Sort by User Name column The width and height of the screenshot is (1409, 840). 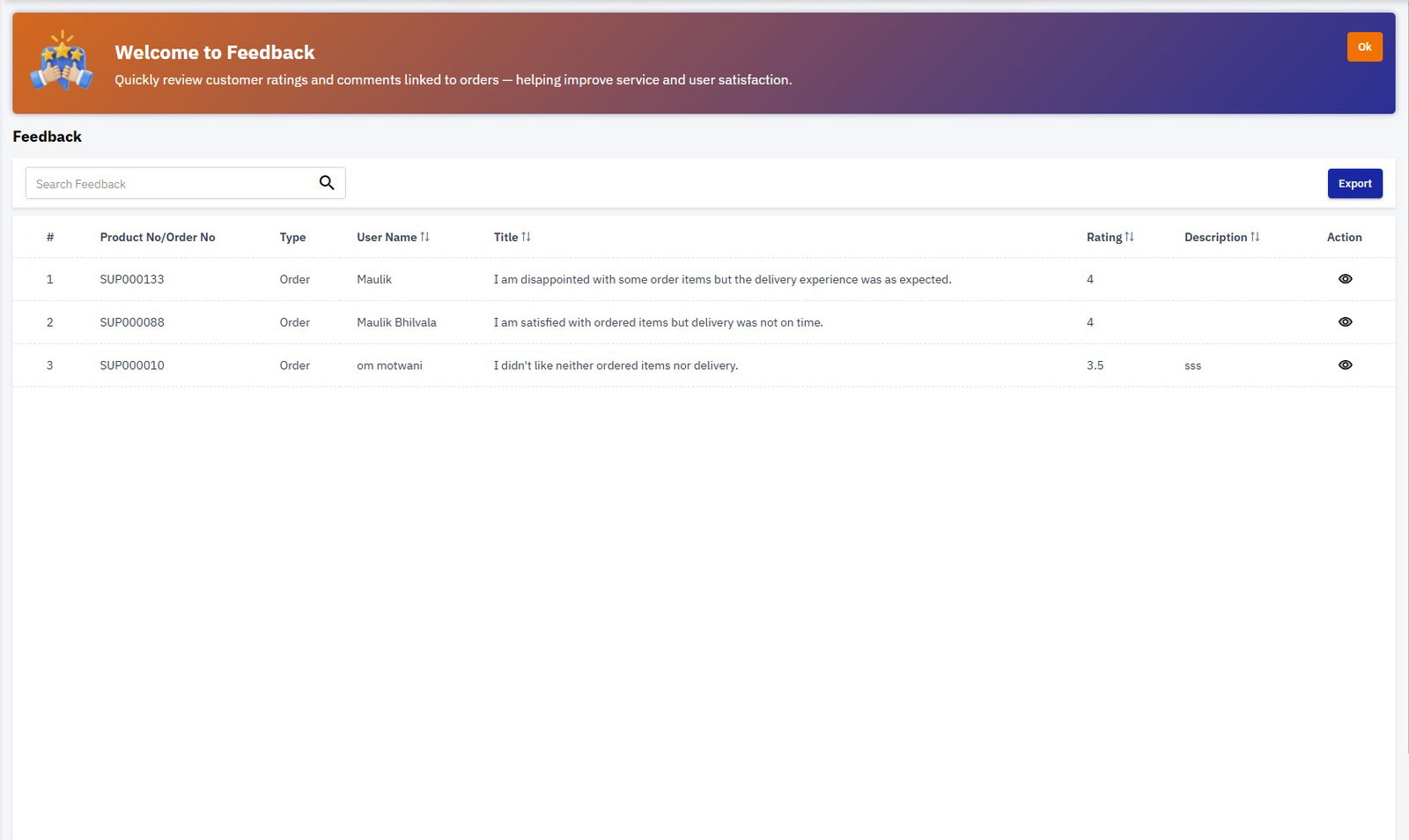(x=393, y=237)
